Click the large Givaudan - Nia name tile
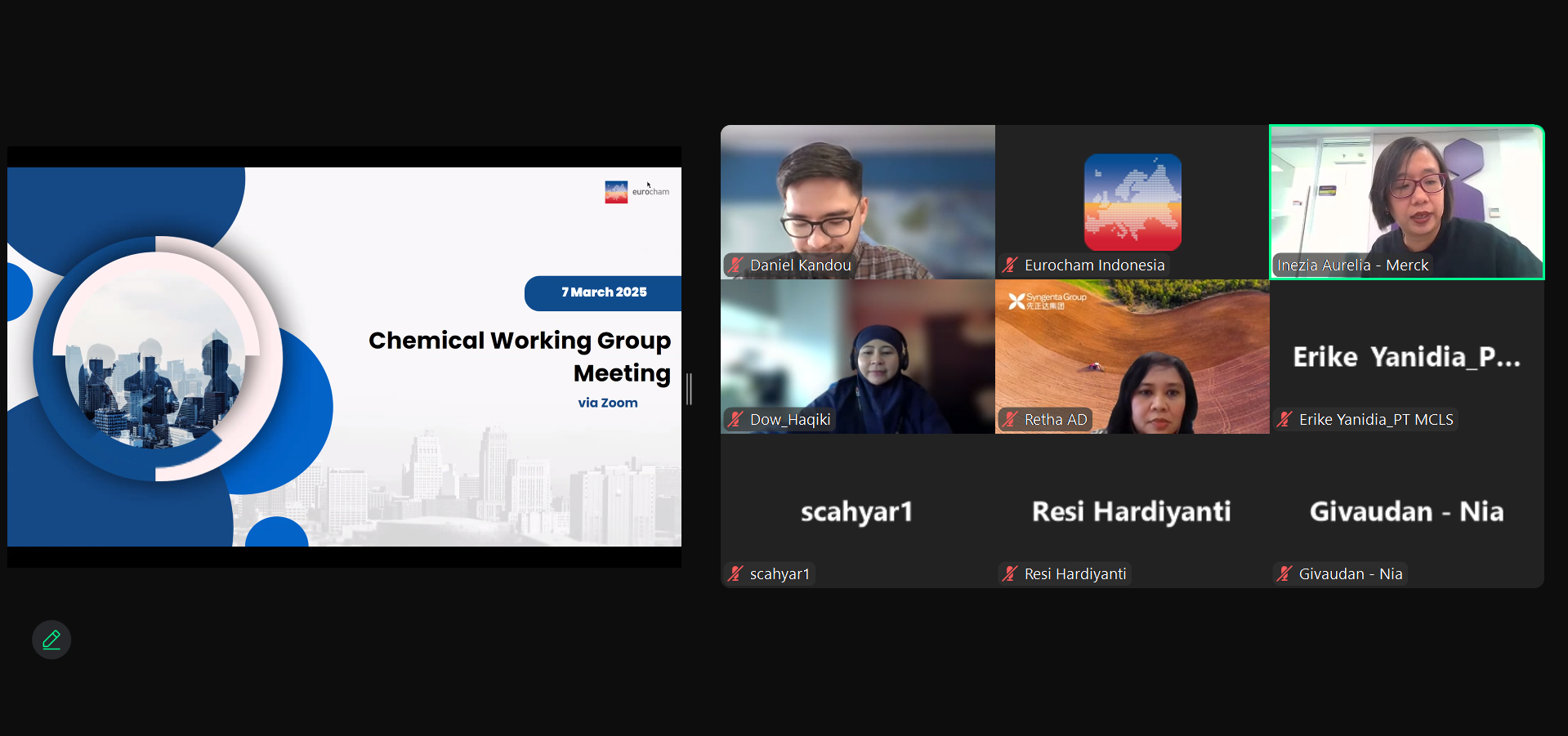The height and width of the screenshot is (736, 1568). pyautogui.click(x=1406, y=511)
